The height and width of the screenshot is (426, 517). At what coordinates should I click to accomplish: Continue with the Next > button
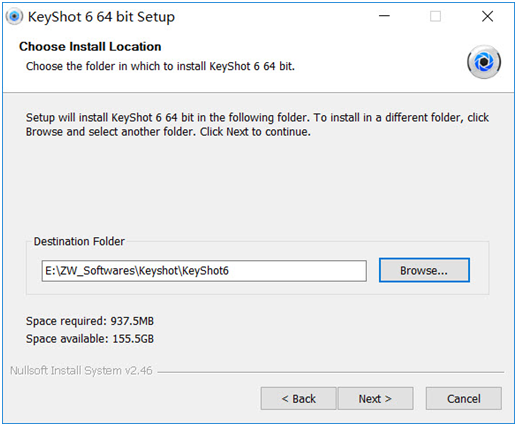point(375,398)
